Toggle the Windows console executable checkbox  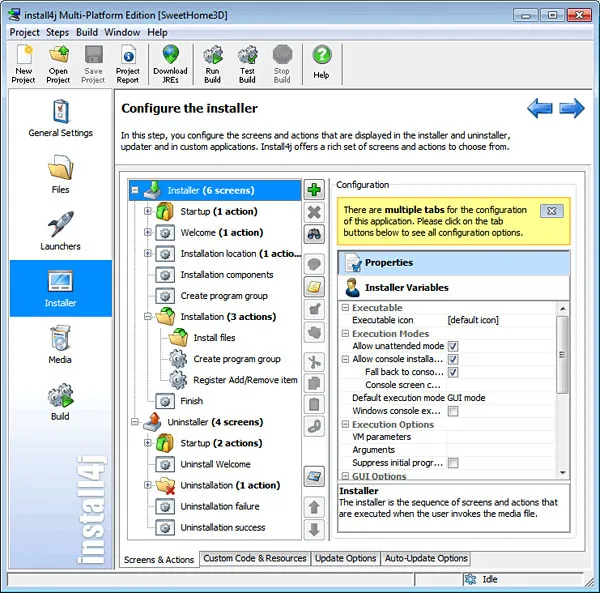tap(453, 411)
